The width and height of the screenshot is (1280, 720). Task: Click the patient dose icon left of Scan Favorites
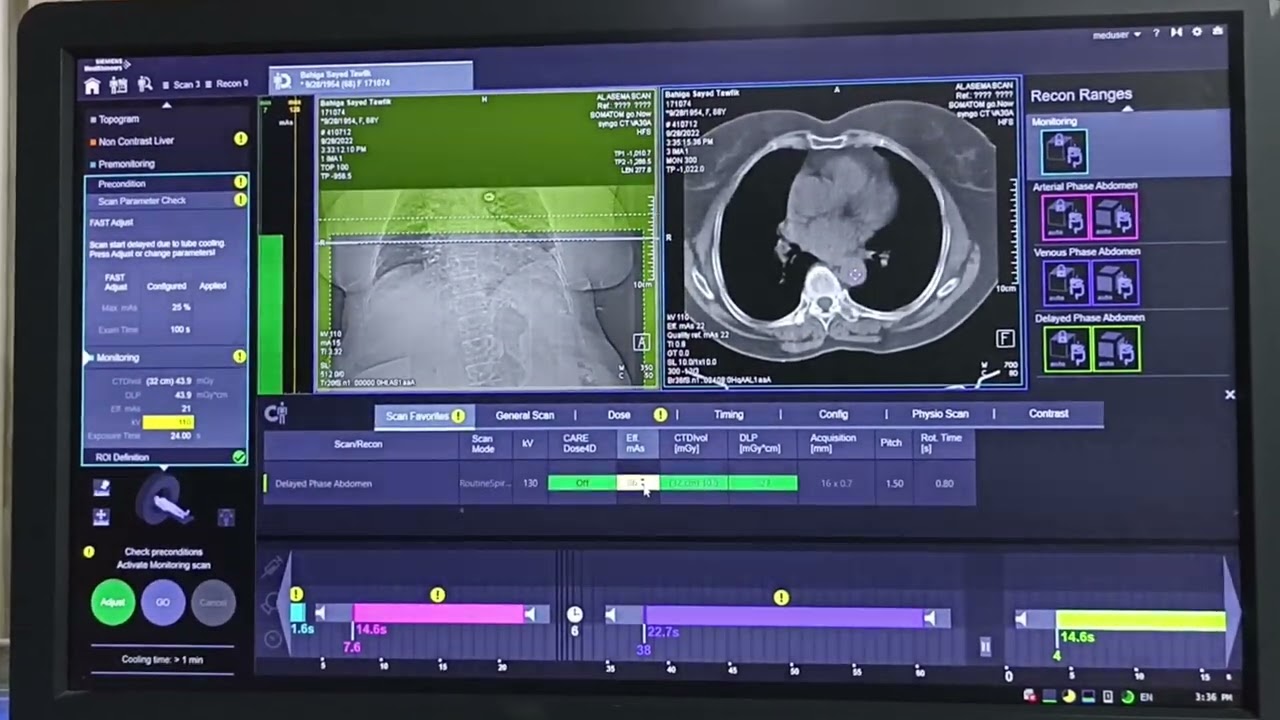tap(275, 413)
